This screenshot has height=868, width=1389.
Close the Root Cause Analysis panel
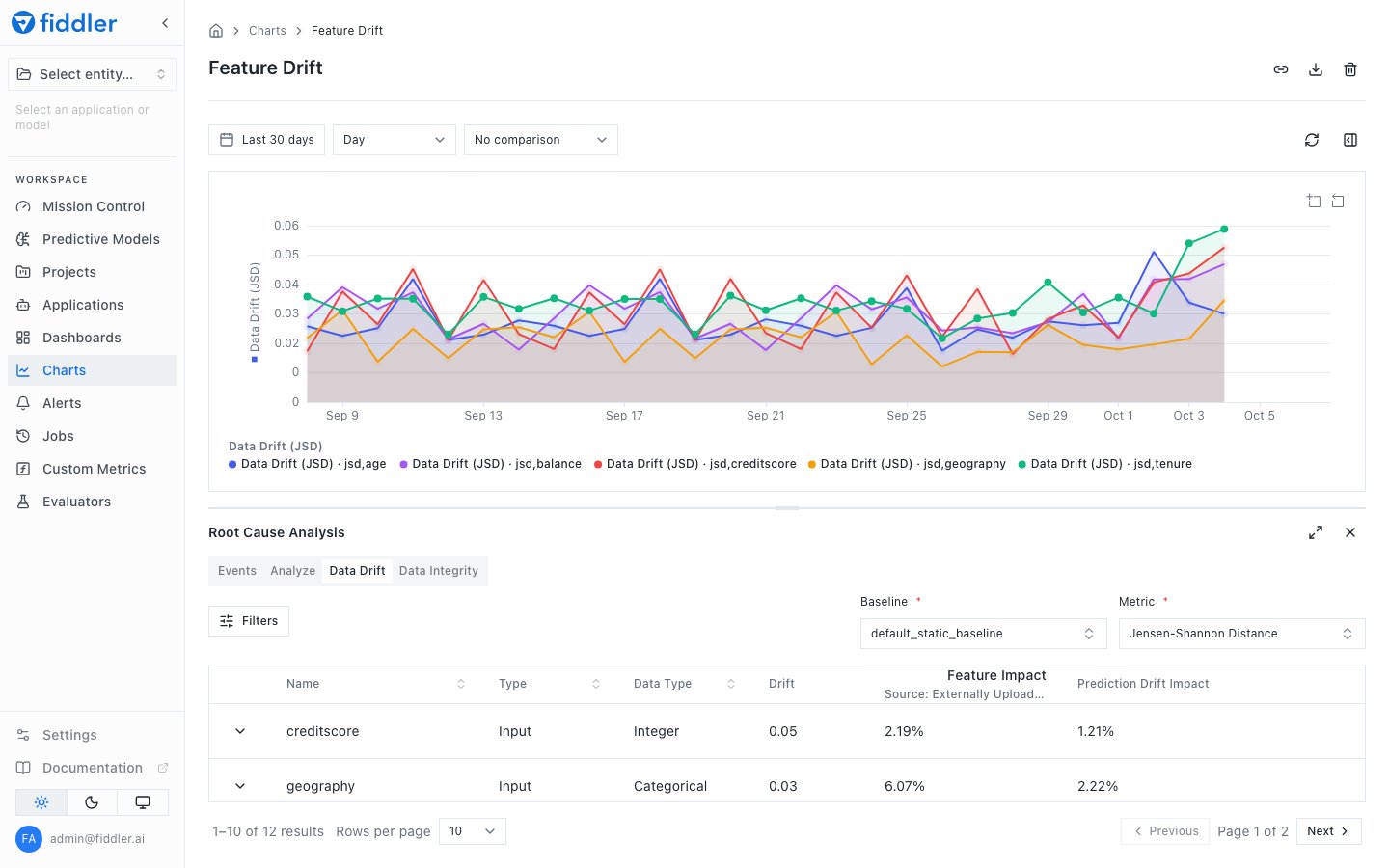(1350, 532)
